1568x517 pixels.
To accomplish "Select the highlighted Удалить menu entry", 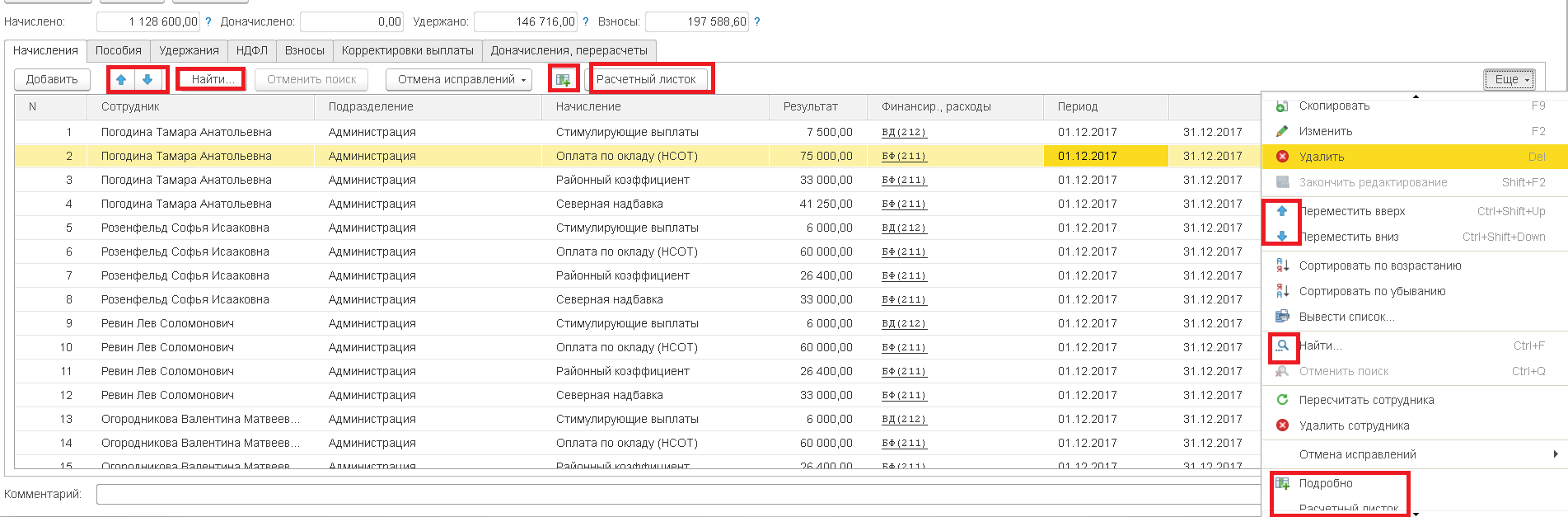I will pyautogui.click(x=1415, y=157).
